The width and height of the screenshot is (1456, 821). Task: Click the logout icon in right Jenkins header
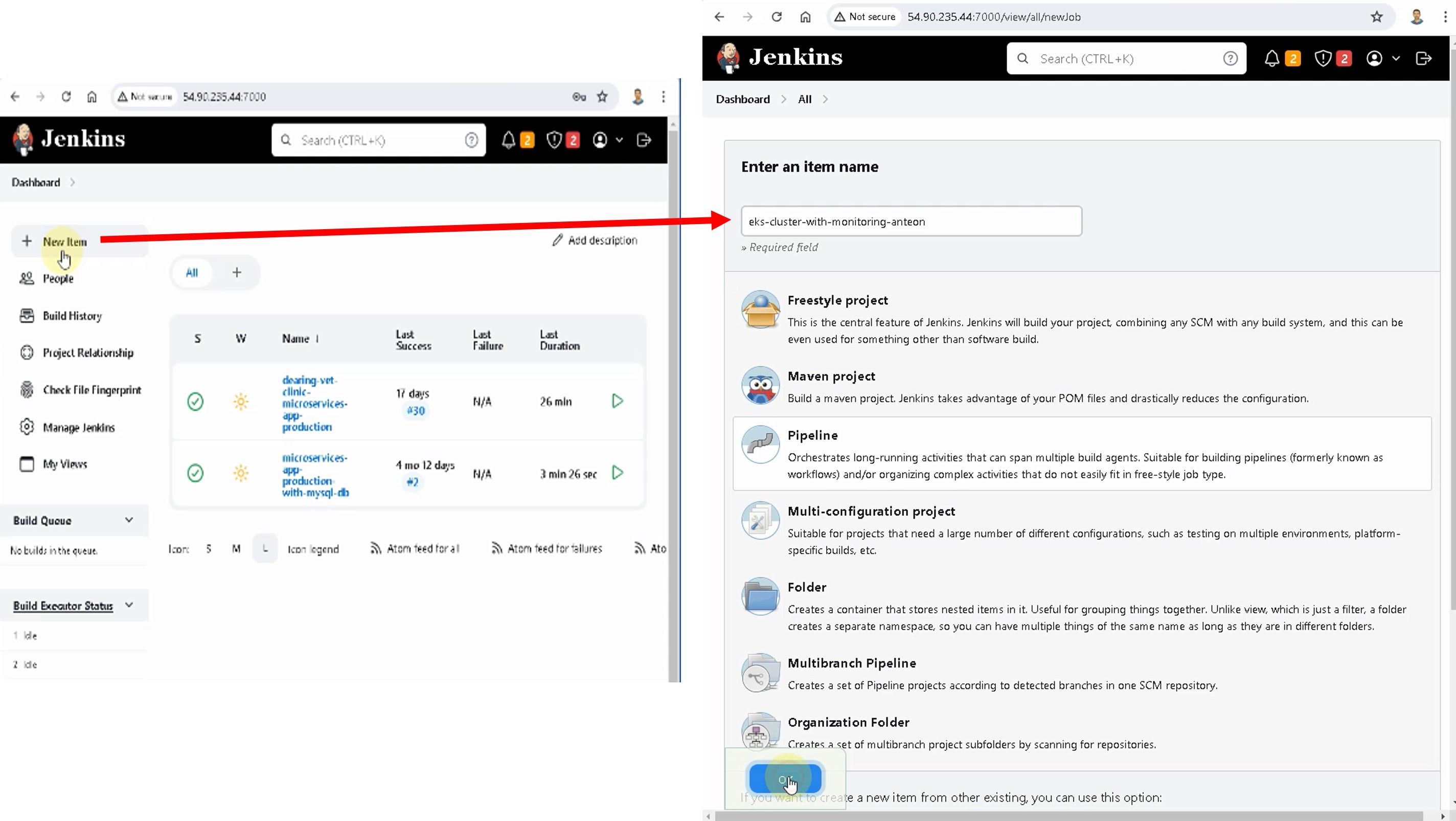point(1423,58)
